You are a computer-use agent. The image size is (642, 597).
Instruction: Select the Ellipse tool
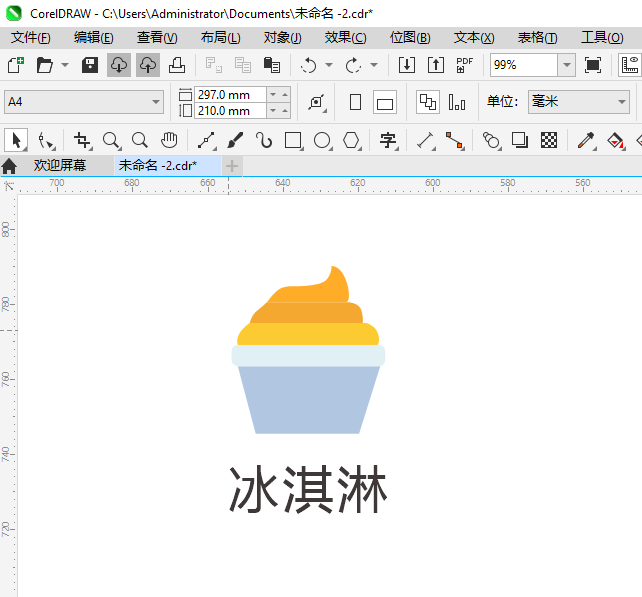(x=323, y=140)
